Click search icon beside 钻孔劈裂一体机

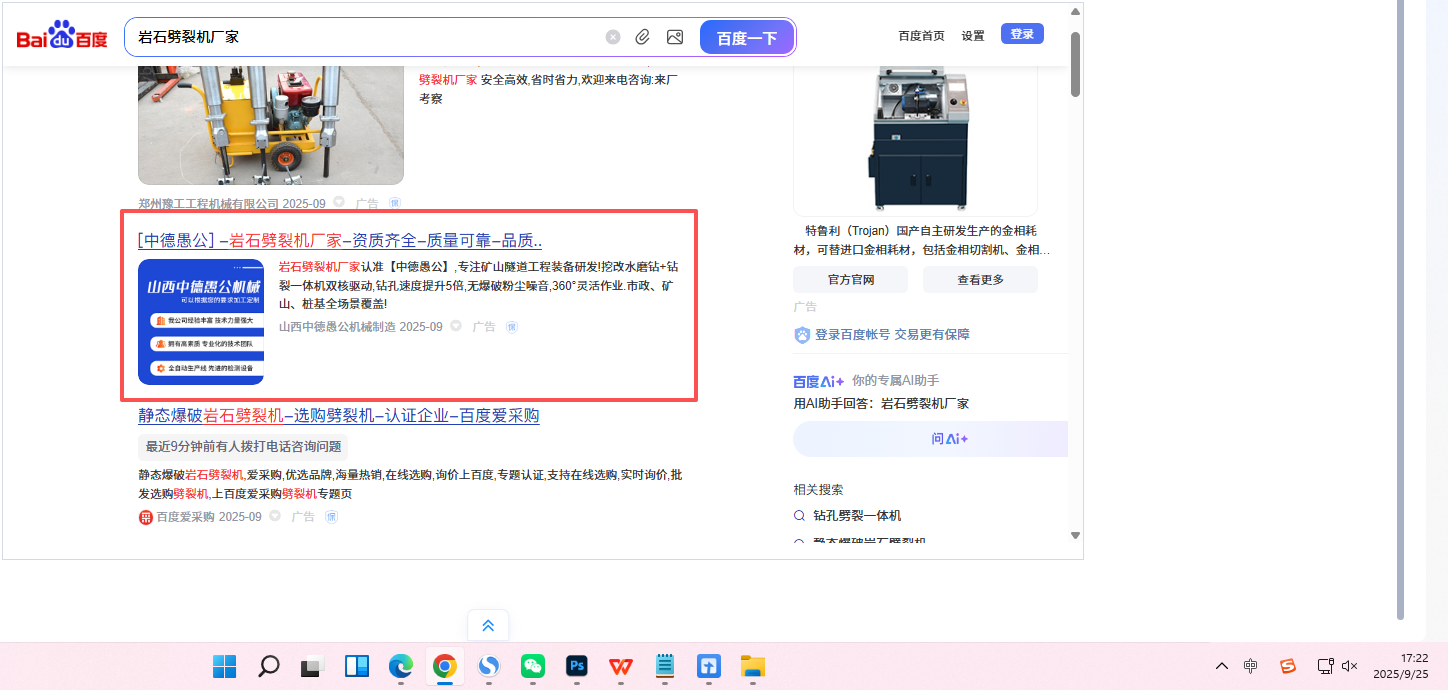(799, 516)
